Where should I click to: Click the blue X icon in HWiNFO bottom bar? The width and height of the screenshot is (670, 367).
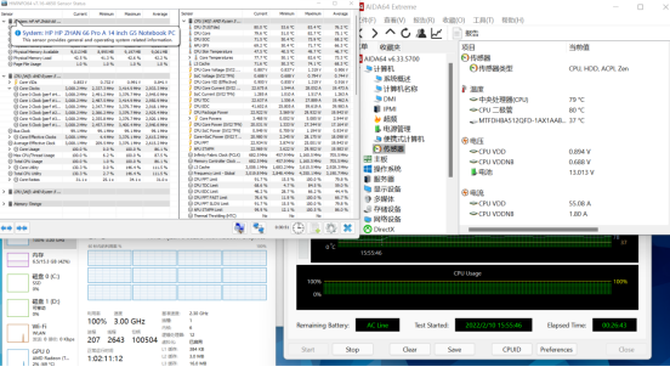[348, 228]
